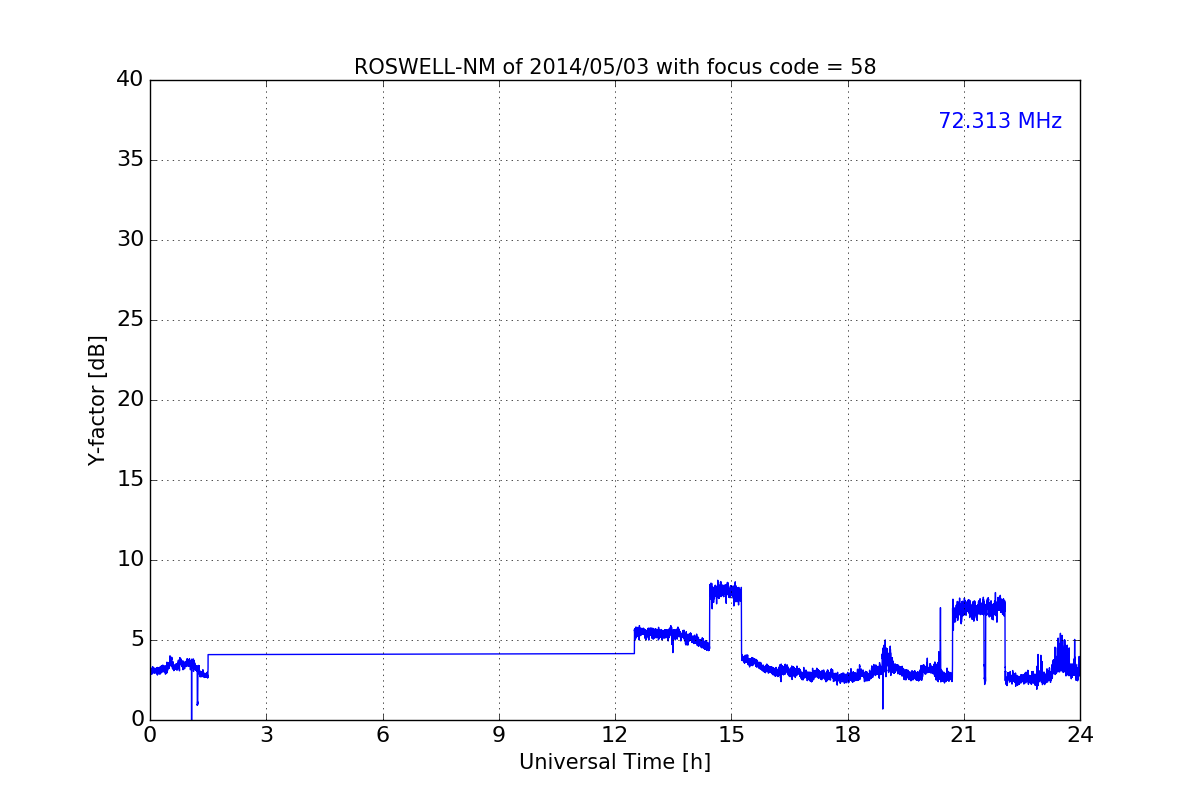Viewport: 1200px width, 800px height.
Task: Click the x-axis tick label '9'
Action: [499, 735]
